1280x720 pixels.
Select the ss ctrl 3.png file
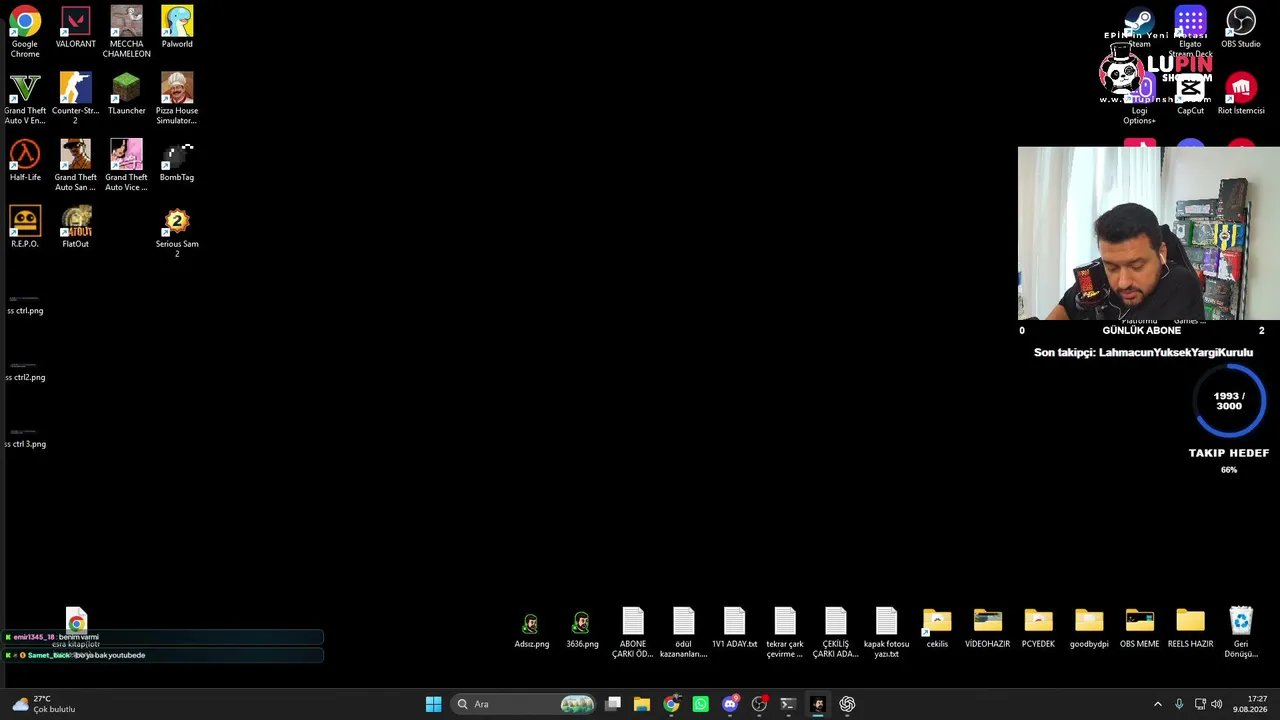pos(25,438)
